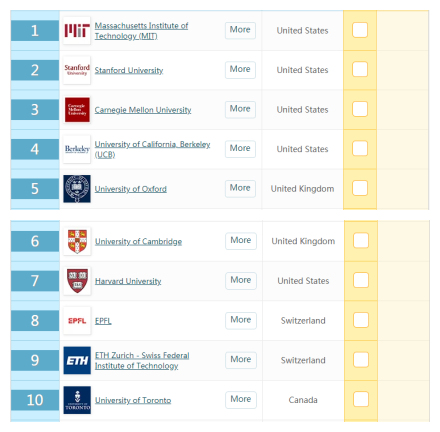Open the Harvard University link
440x432 pixels.
pyautogui.click(x=128, y=281)
